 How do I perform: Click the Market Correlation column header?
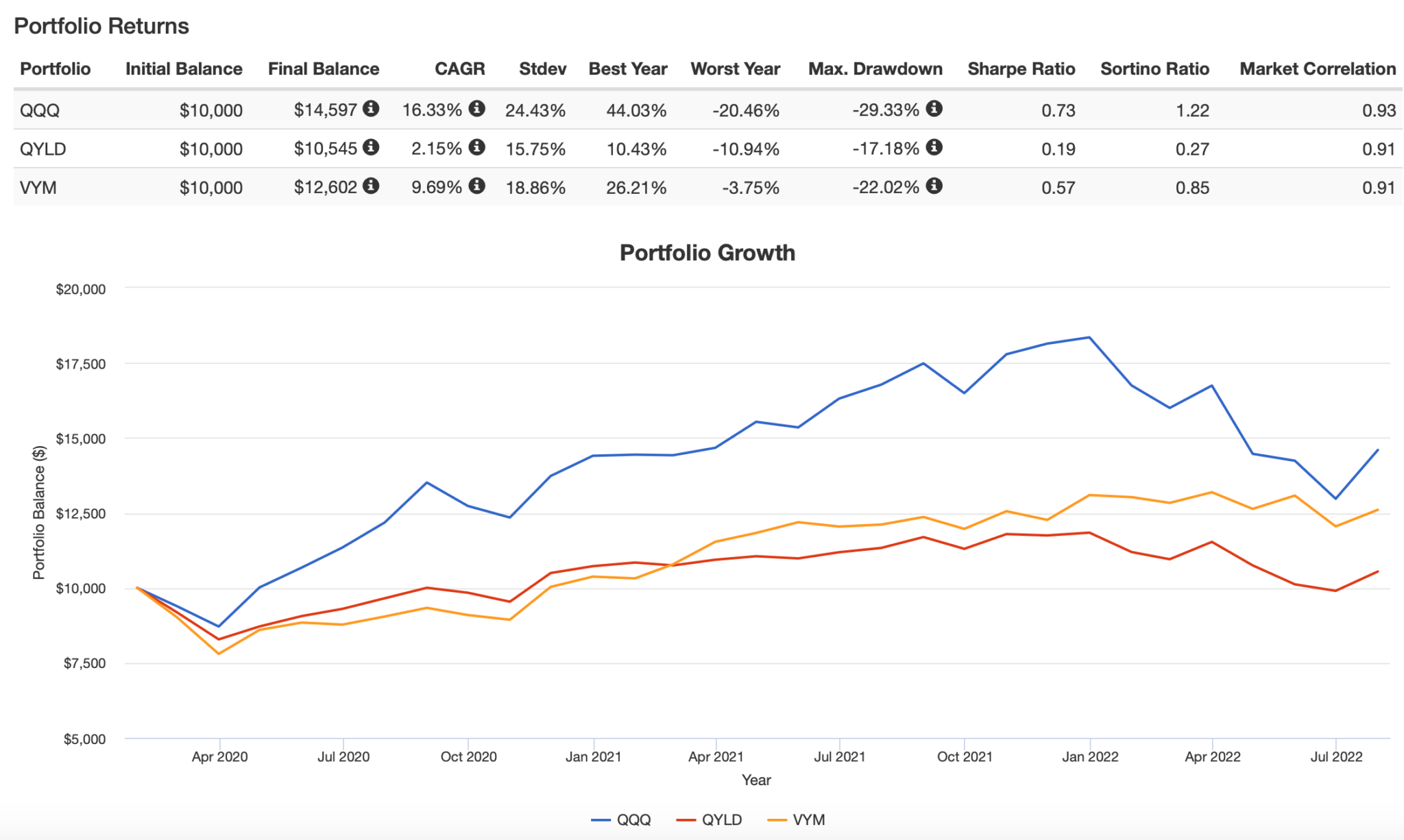[x=1317, y=69]
